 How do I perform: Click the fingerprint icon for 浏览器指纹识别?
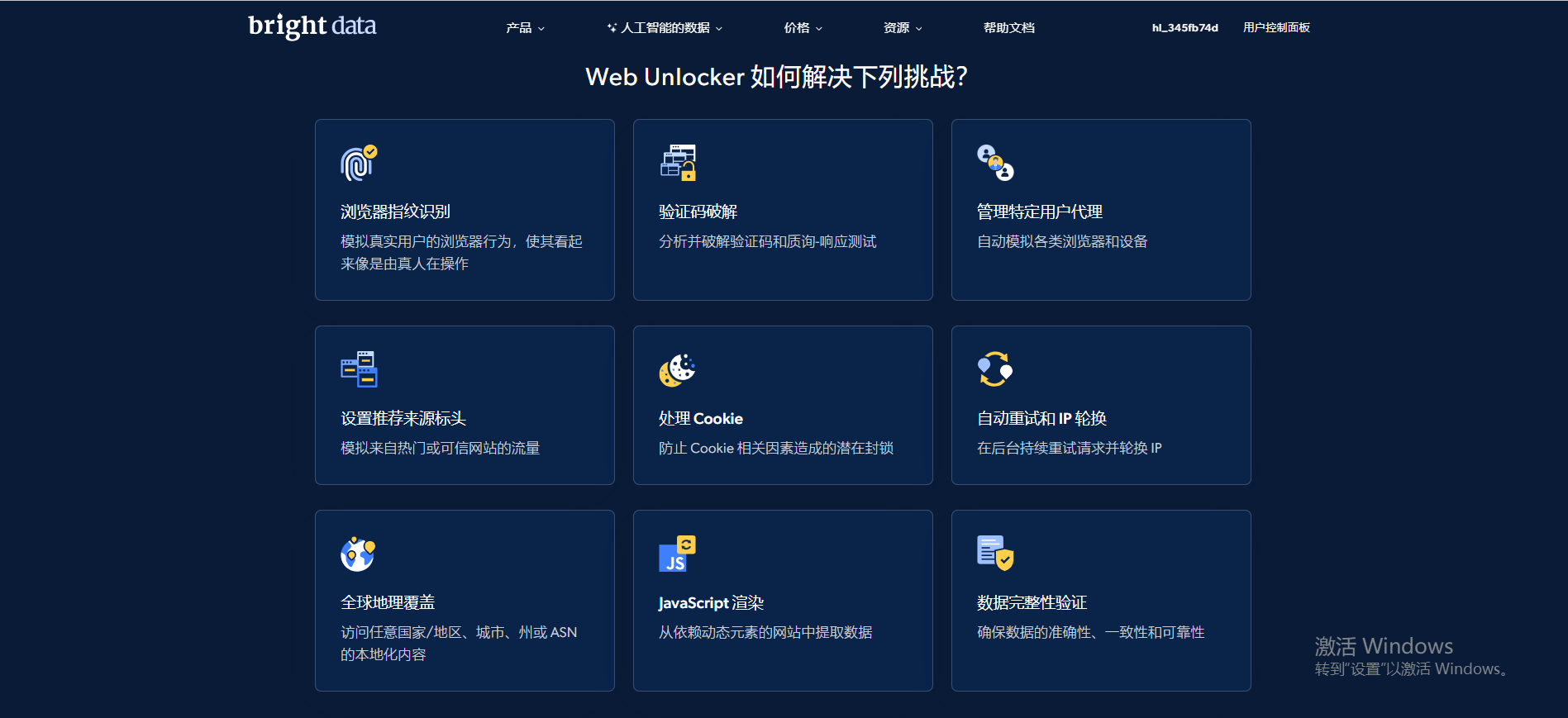pyautogui.click(x=359, y=163)
